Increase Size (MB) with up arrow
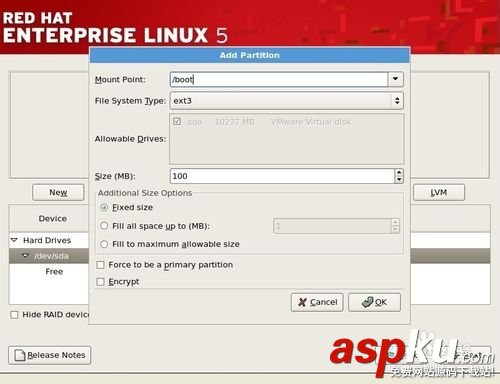 point(399,172)
